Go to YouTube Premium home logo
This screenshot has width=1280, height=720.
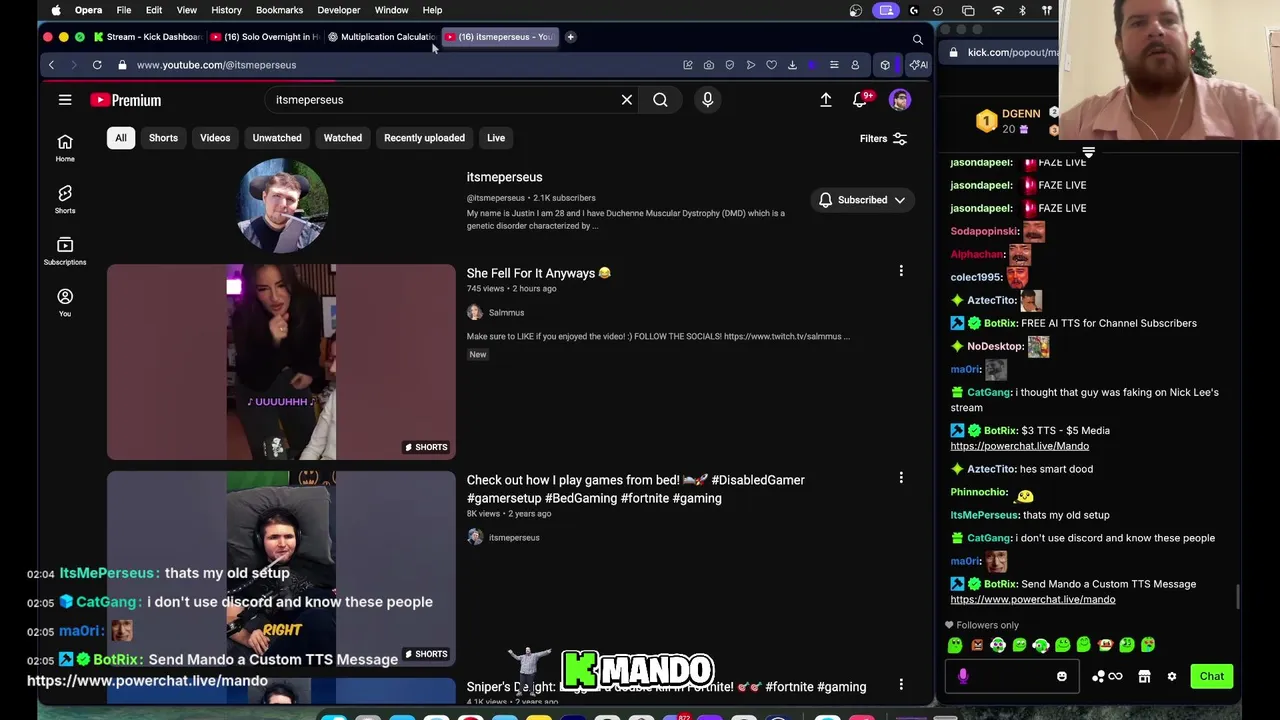click(x=125, y=100)
